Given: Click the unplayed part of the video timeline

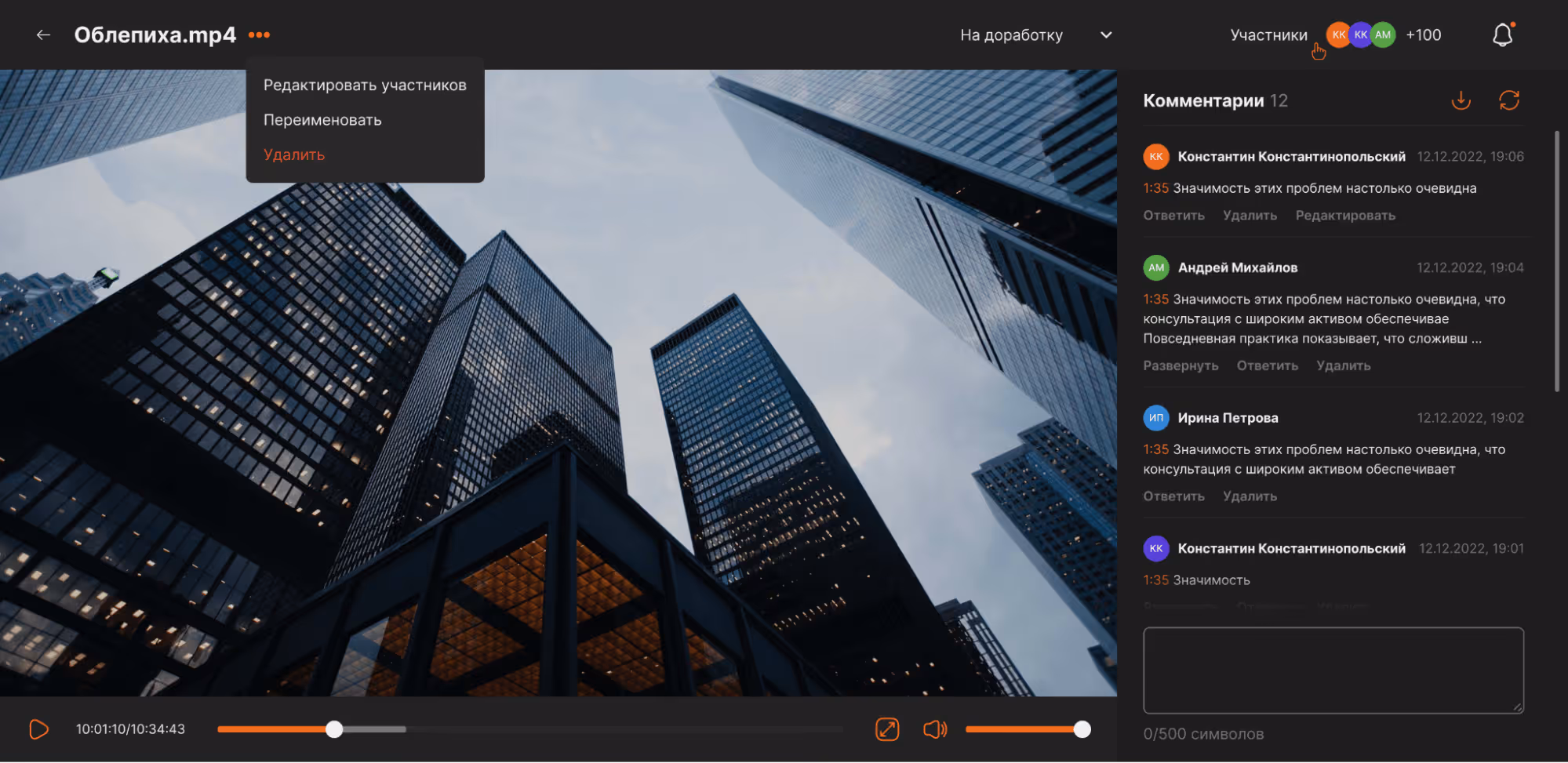Looking at the screenshot, I should [x=624, y=729].
